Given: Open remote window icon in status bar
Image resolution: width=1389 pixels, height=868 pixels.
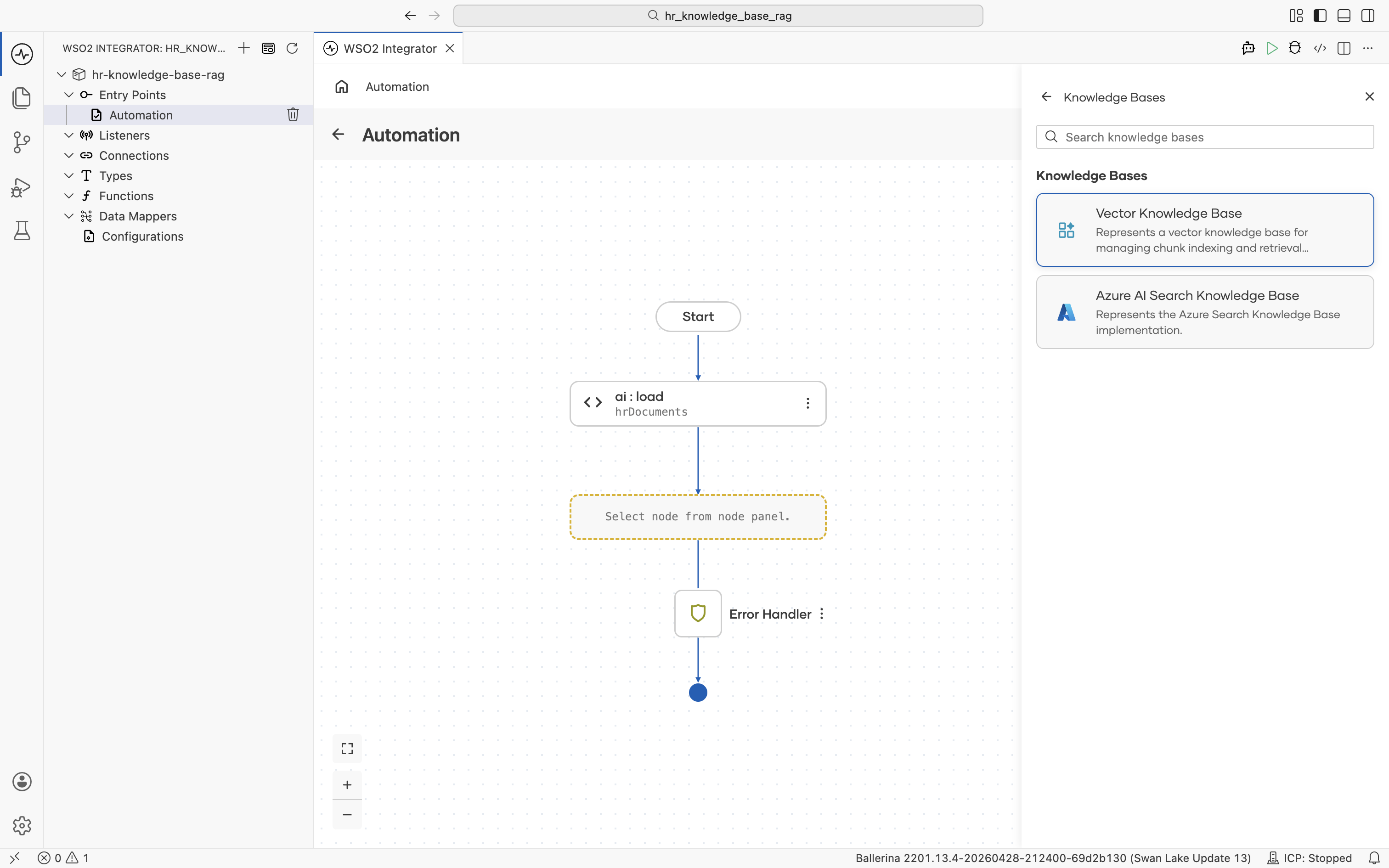Looking at the screenshot, I should pos(15,858).
